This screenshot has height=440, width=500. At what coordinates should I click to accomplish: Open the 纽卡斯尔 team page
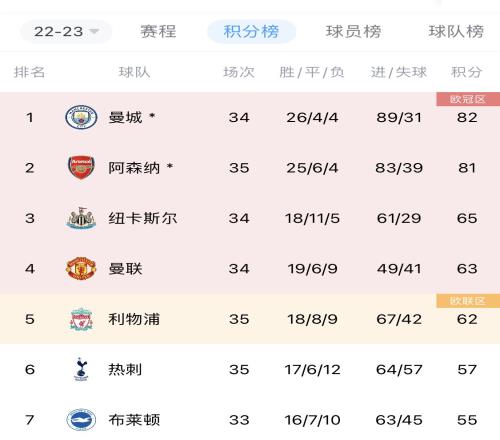143,218
